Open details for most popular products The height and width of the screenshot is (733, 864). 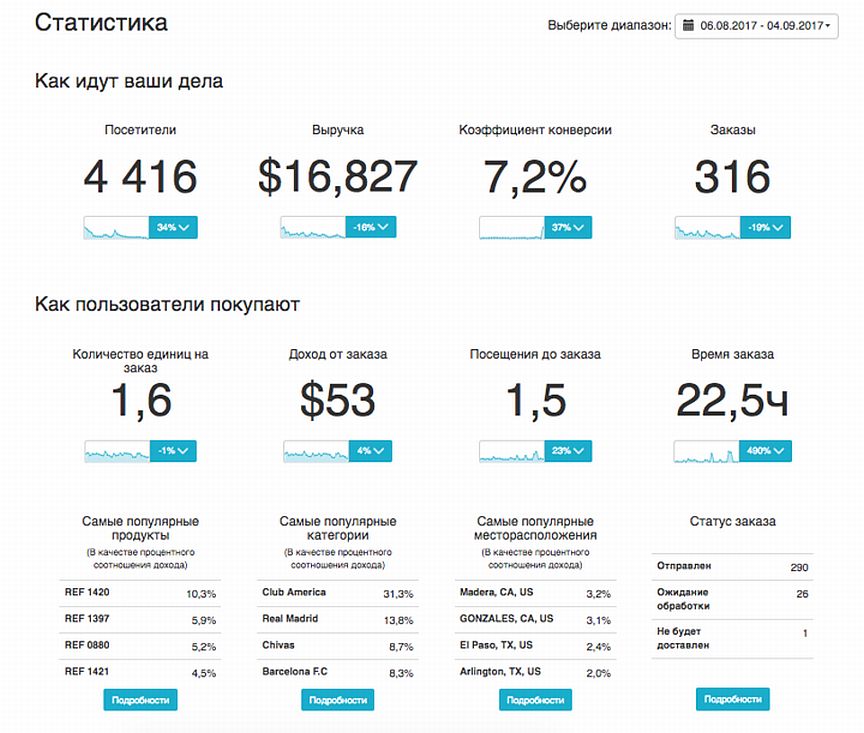pyautogui.click(x=141, y=700)
